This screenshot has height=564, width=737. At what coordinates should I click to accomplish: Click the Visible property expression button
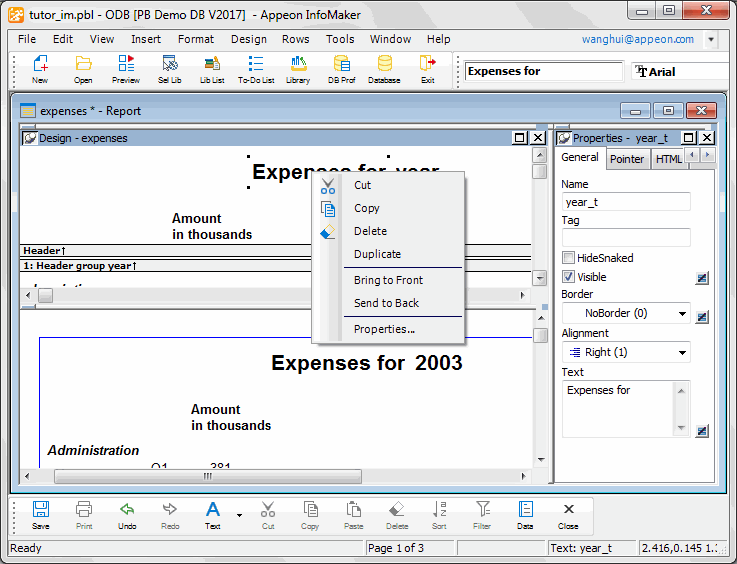coord(702,278)
